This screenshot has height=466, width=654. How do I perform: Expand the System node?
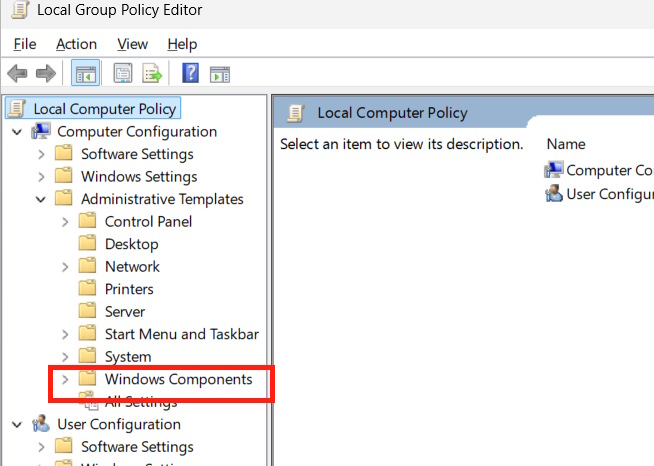point(65,357)
